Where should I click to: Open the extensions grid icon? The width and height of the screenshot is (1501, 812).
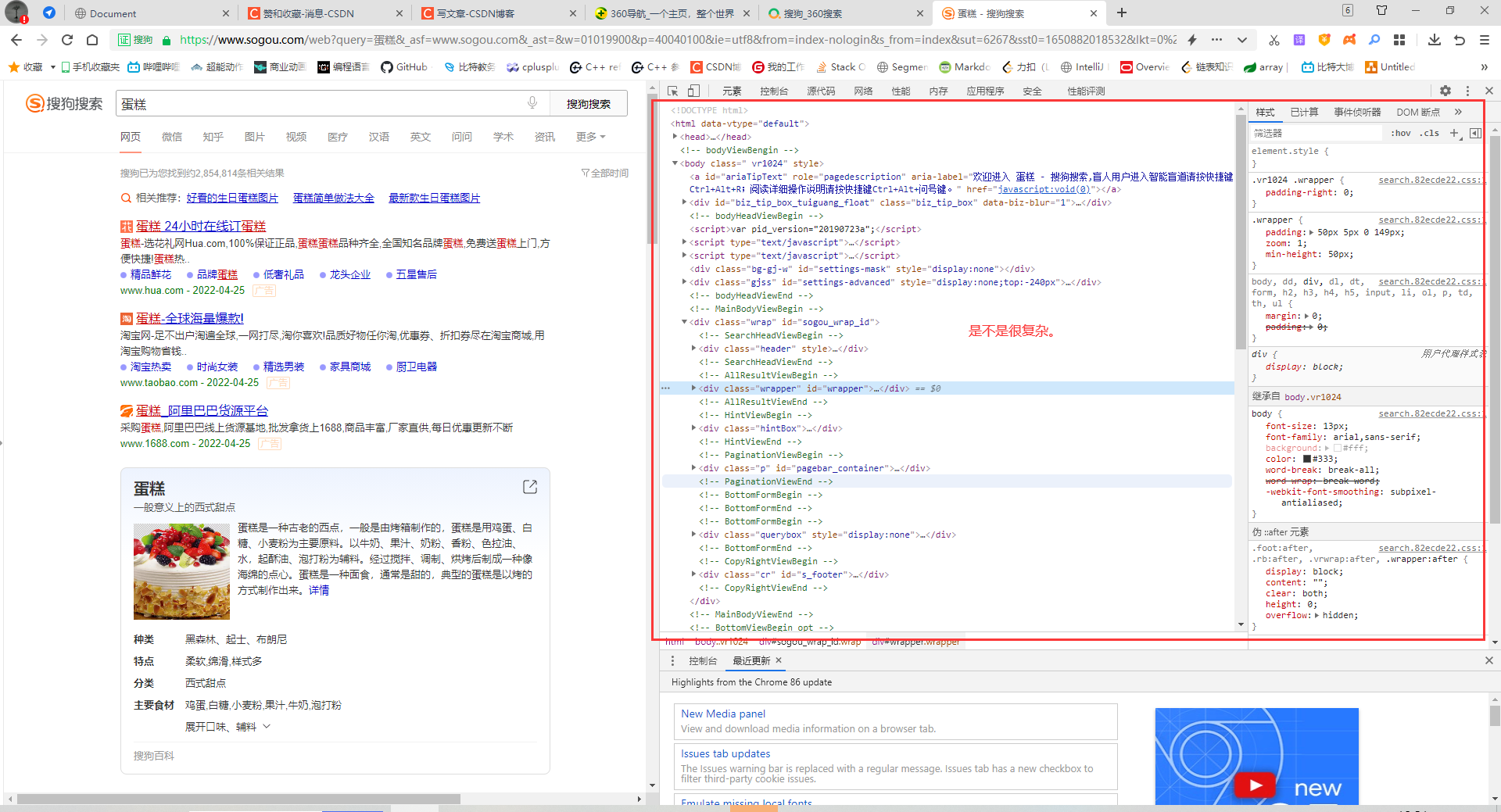(x=1399, y=40)
